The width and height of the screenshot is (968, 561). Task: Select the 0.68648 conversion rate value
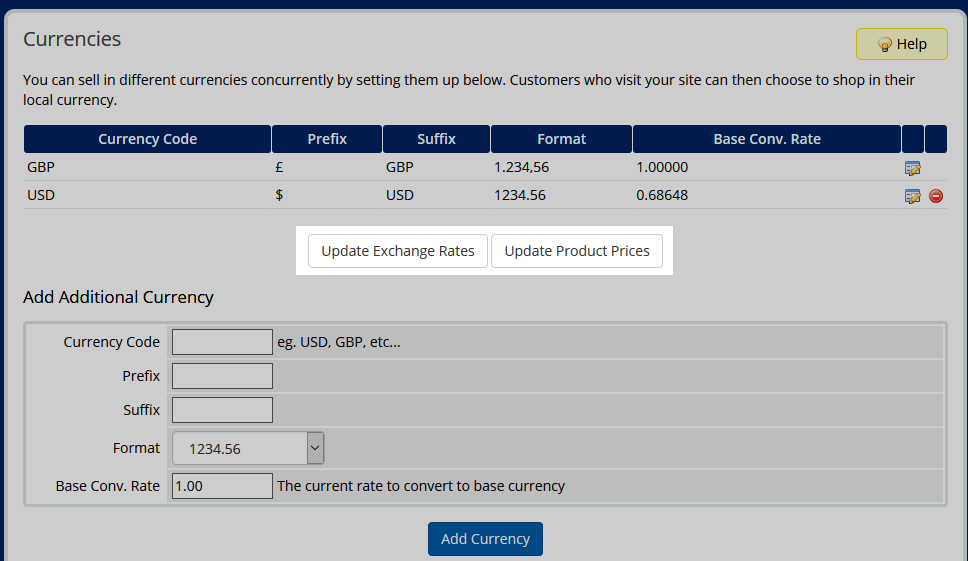(x=662, y=195)
